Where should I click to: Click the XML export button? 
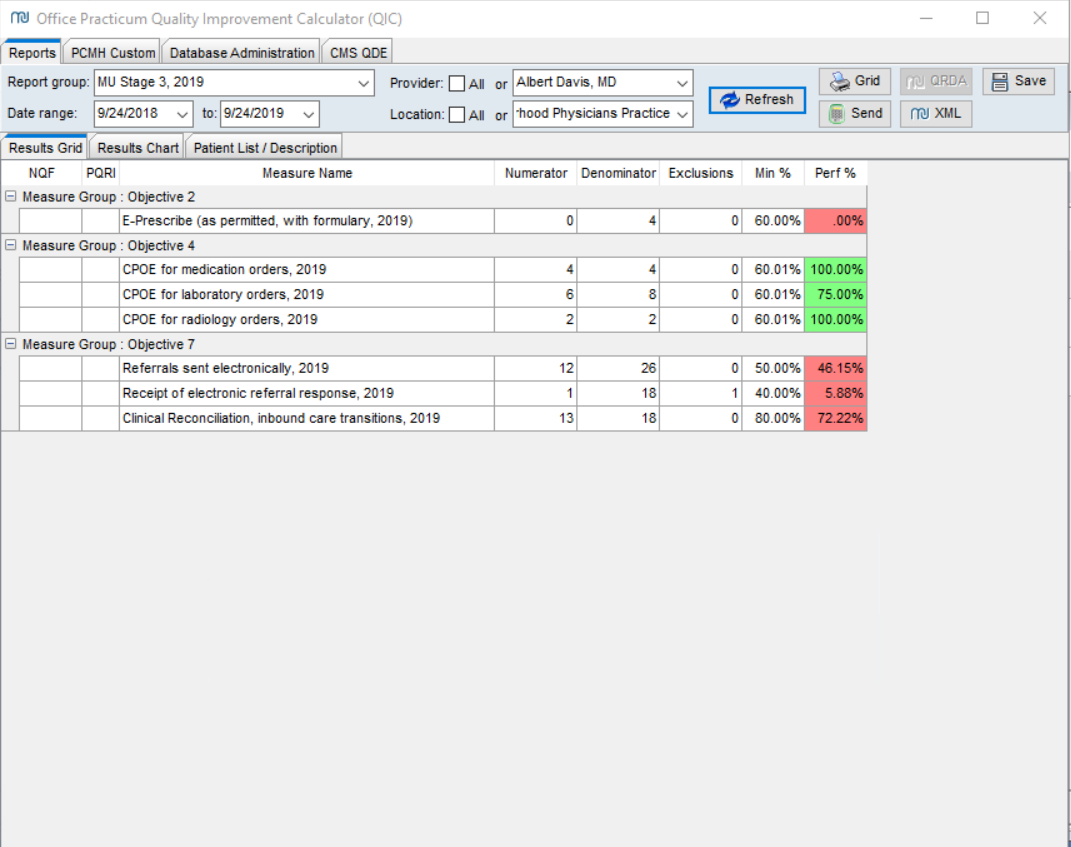936,113
